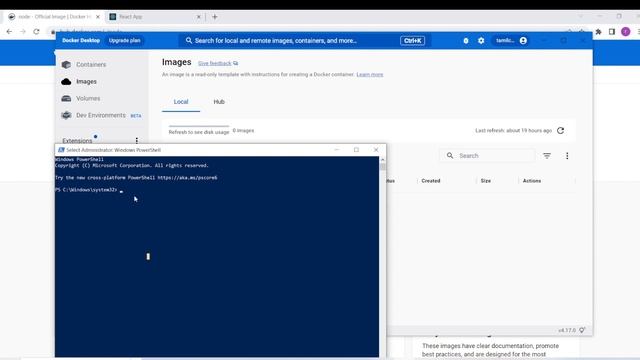This screenshot has height=360, width=640.
Task: Open images table more-options menu
Action: click(x=567, y=156)
